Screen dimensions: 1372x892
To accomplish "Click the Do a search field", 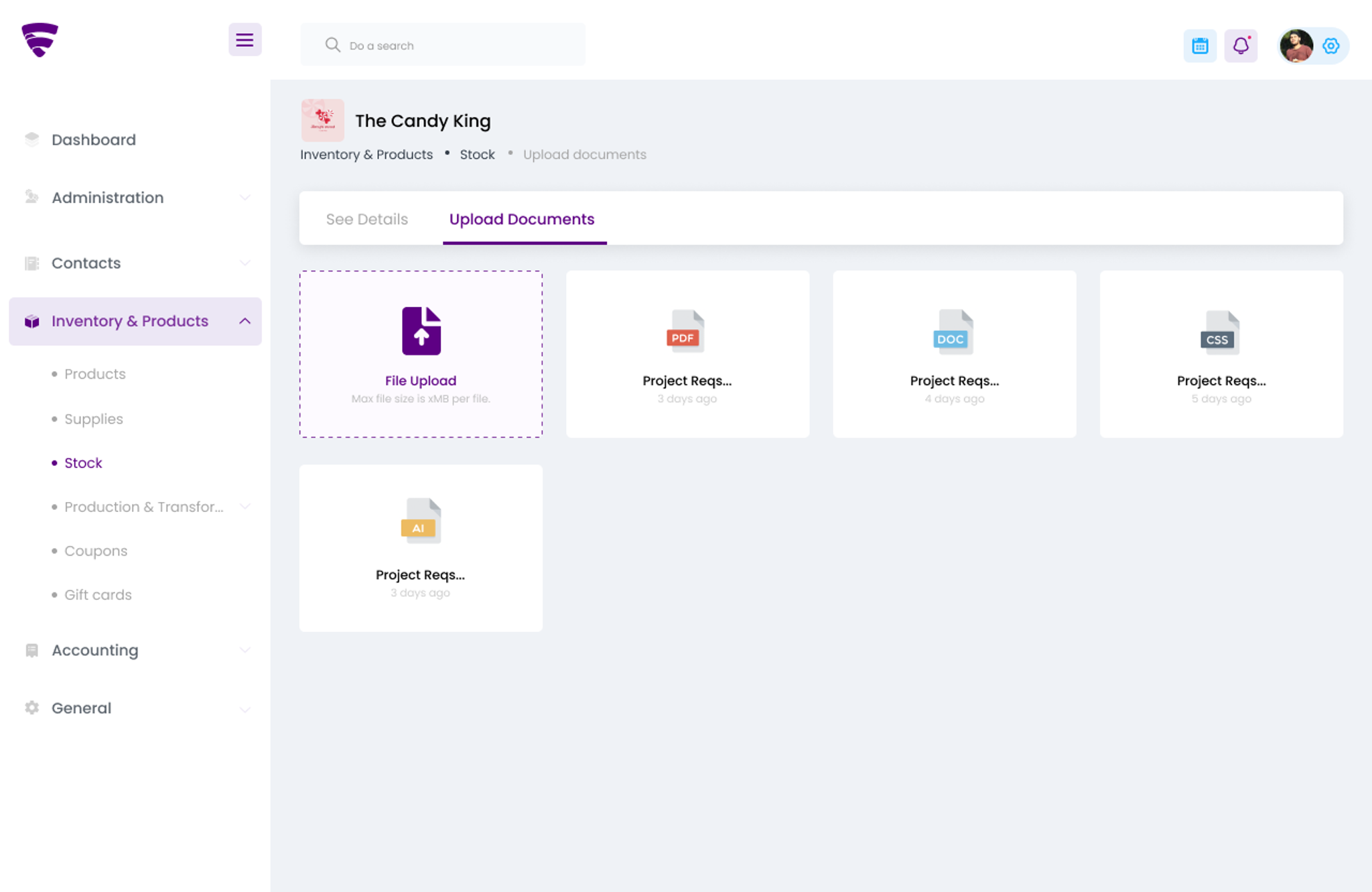I will tap(442, 45).
